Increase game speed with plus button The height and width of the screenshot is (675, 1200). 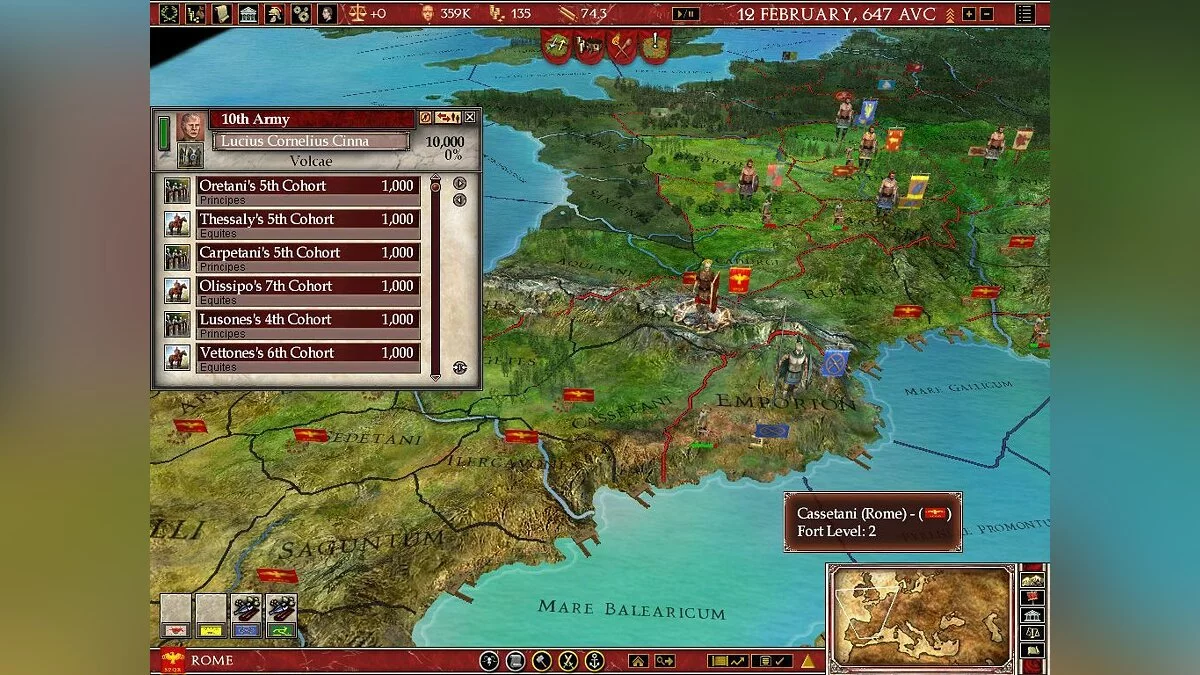968,14
